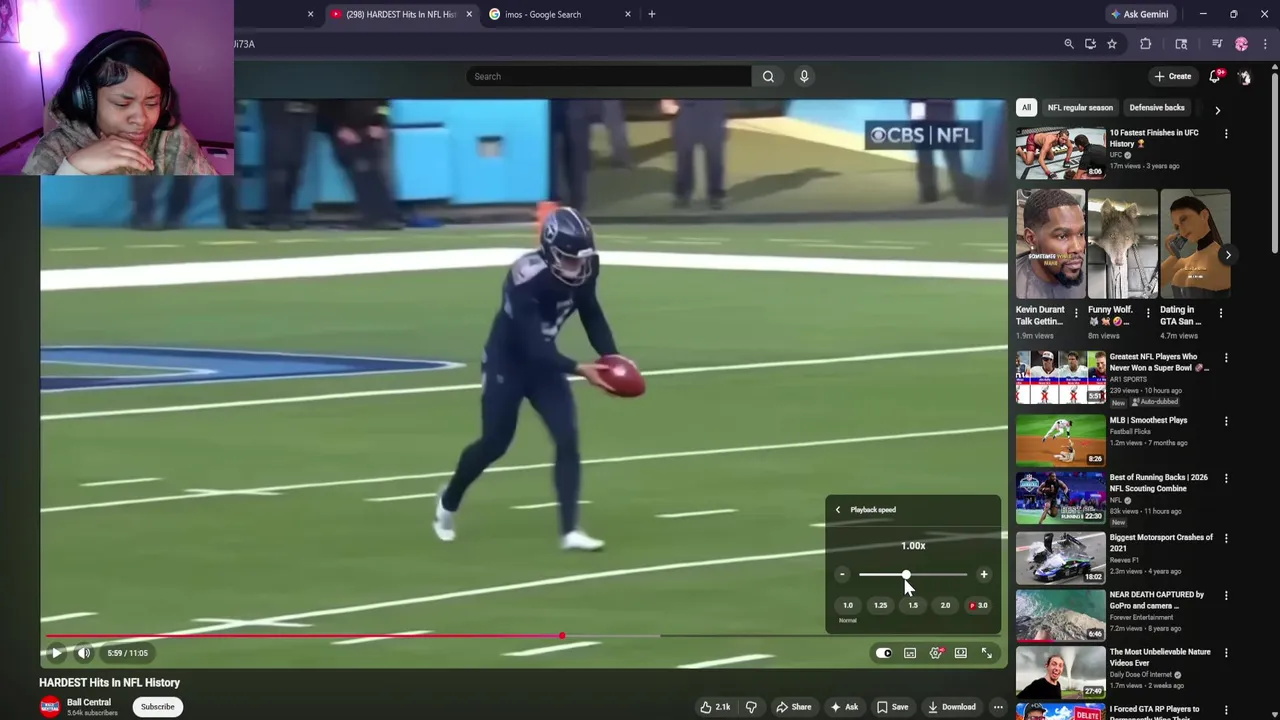1280x720 pixels.
Task: Show next shorts with the arrow
Action: (x=1228, y=255)
